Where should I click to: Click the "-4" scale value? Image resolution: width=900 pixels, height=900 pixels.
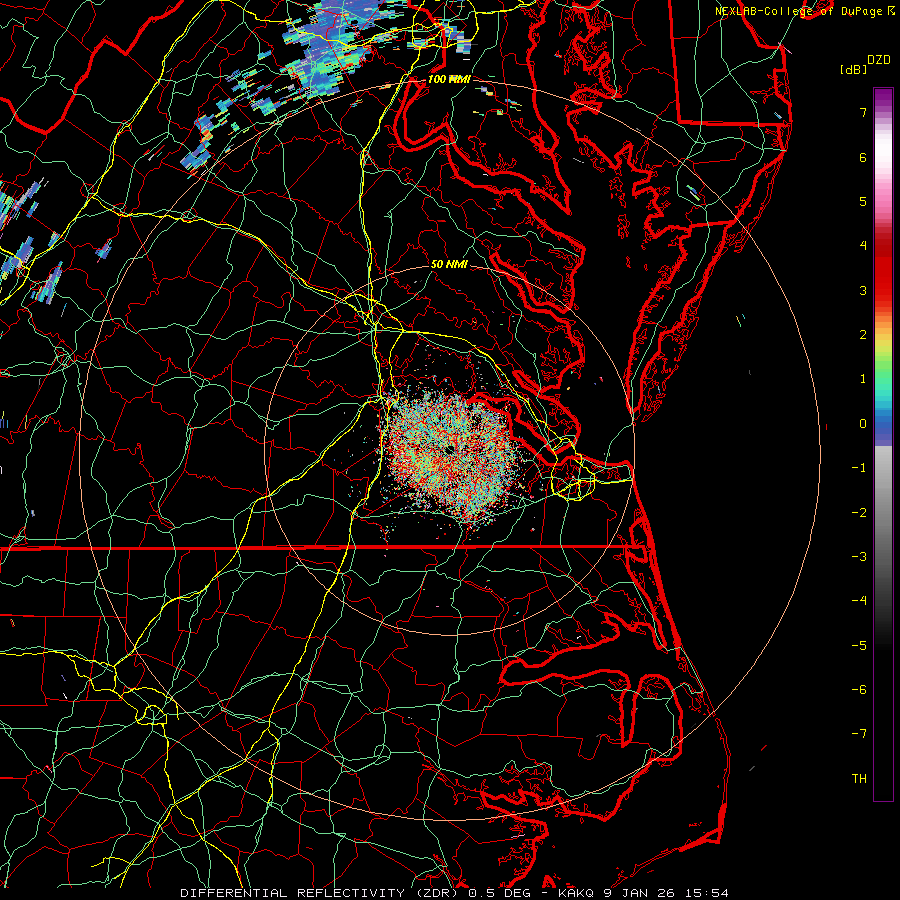pyautogui.click(x=859, y=601)
